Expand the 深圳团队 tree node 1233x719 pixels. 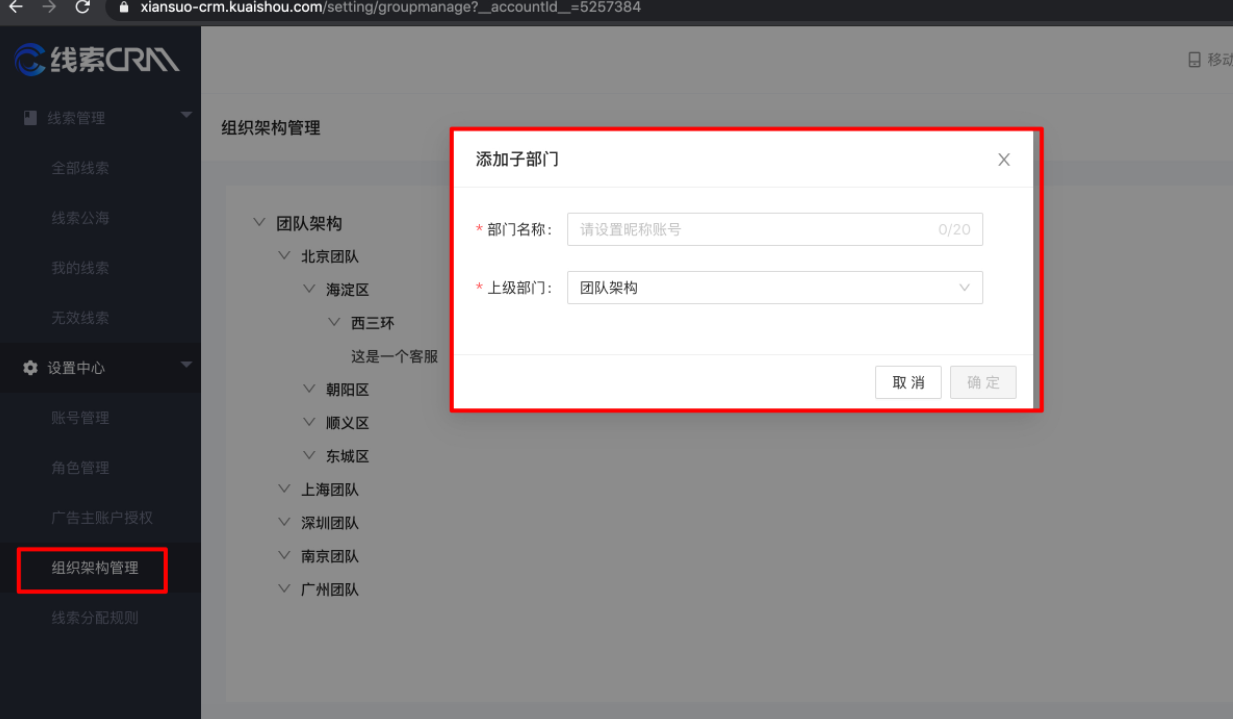[x=284, y=521]
